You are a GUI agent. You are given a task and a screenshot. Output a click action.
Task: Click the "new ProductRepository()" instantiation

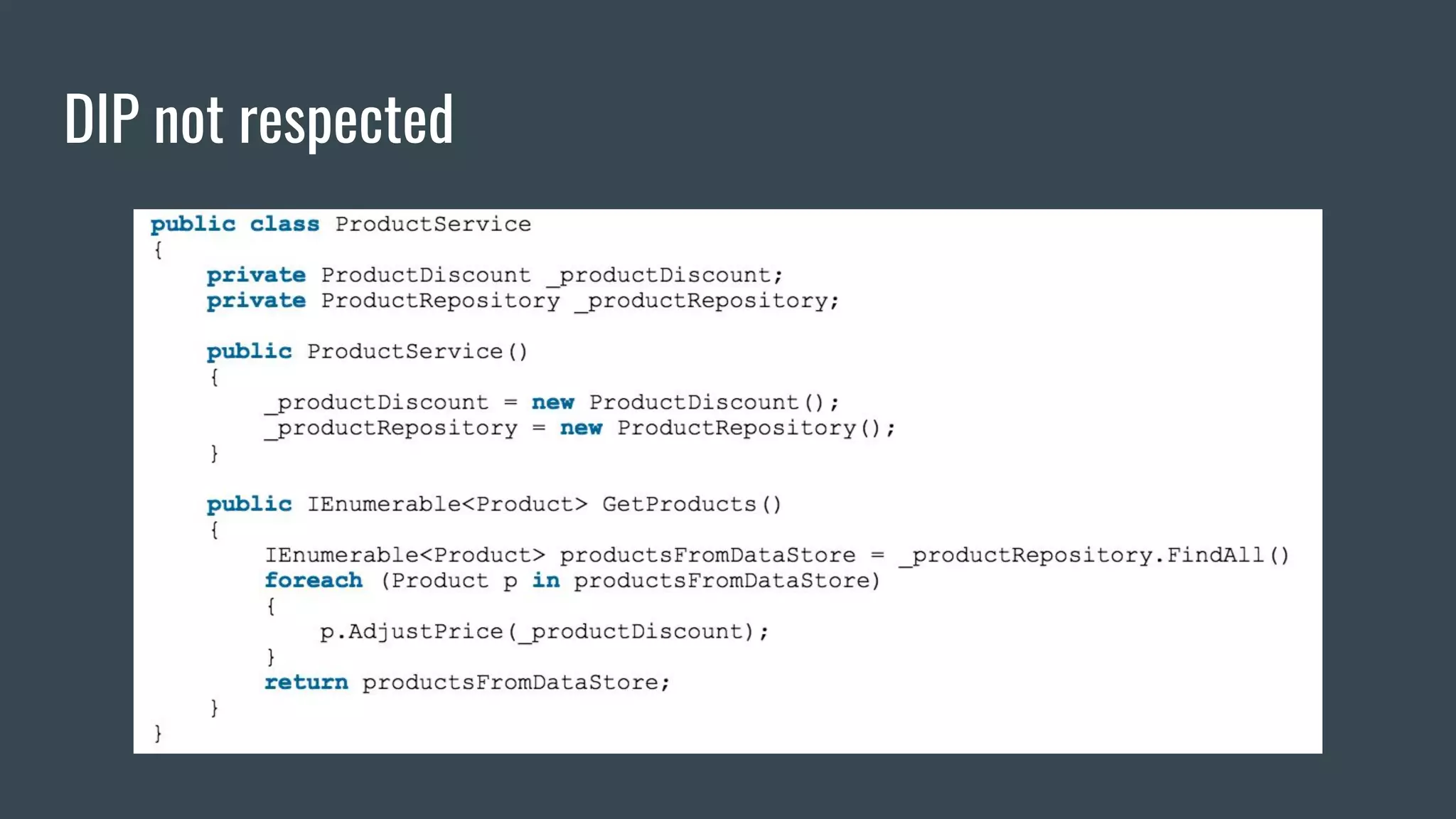click(727, 428)
